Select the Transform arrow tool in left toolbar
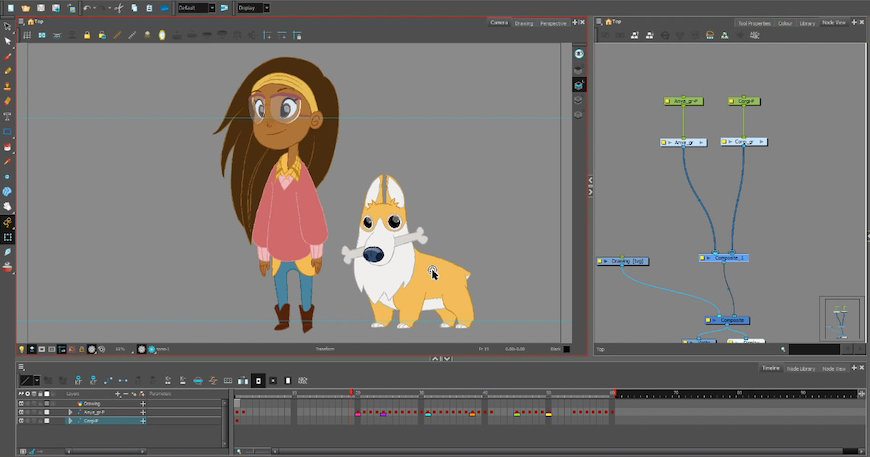 pos(7,26)
